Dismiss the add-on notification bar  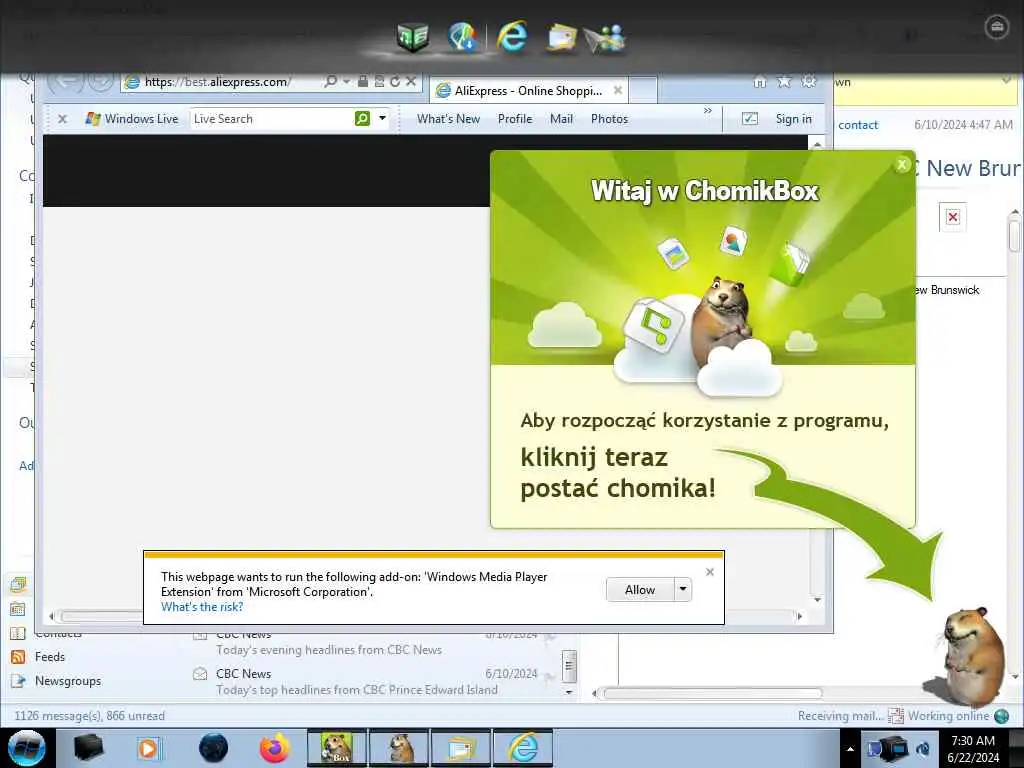[710, 572]
